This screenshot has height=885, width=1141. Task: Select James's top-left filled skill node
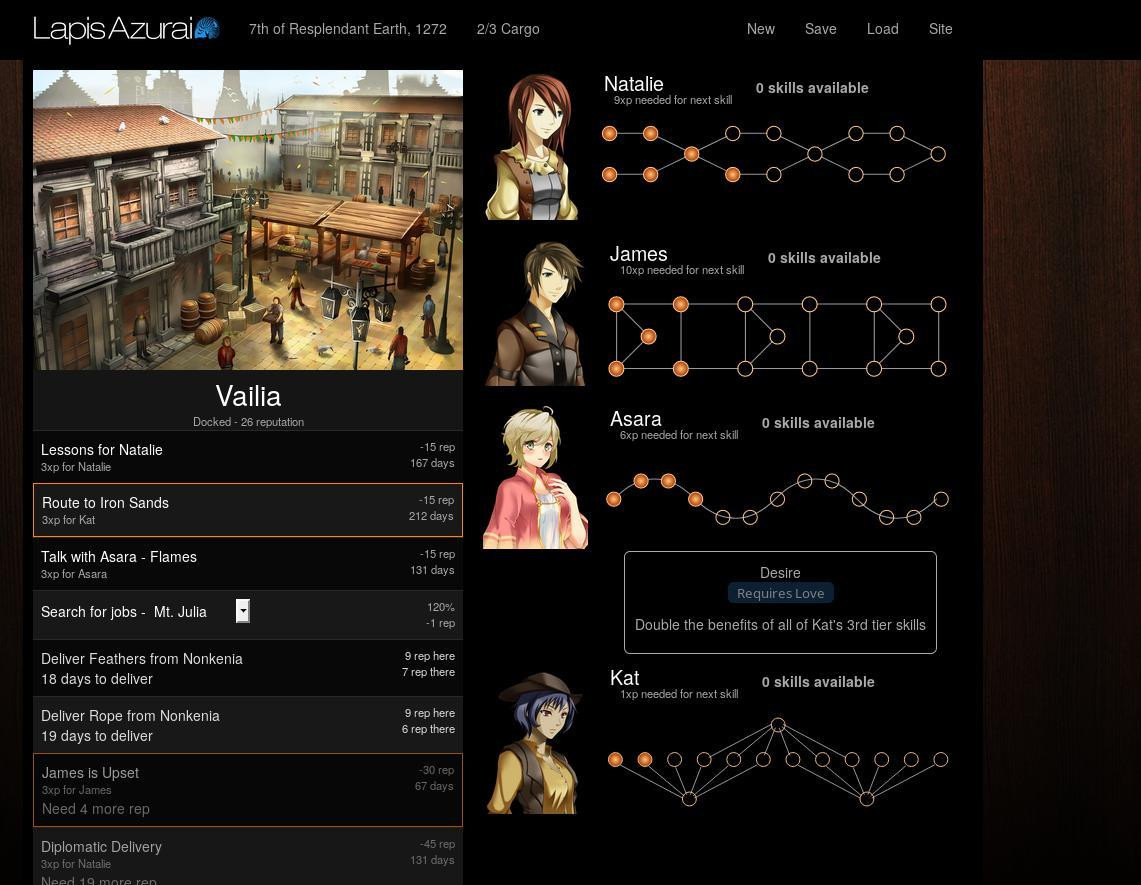[x=616, y=304]
